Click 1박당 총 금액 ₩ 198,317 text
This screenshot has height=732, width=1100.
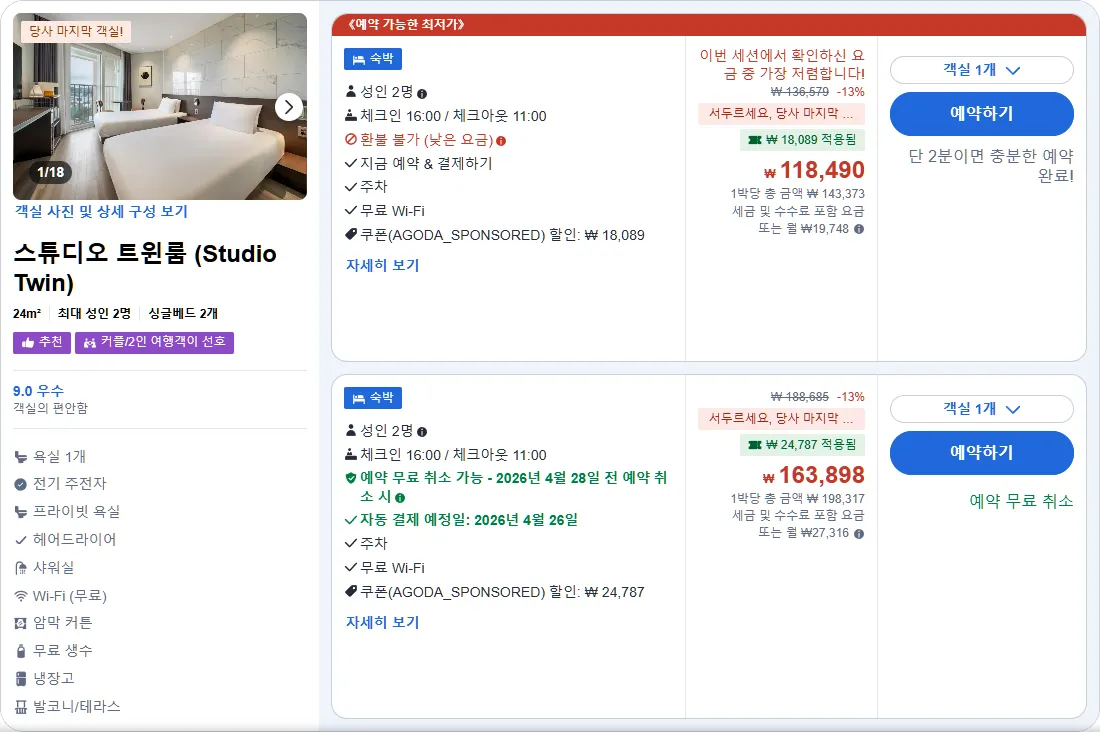pyautogui.click(x=798, y=499)
